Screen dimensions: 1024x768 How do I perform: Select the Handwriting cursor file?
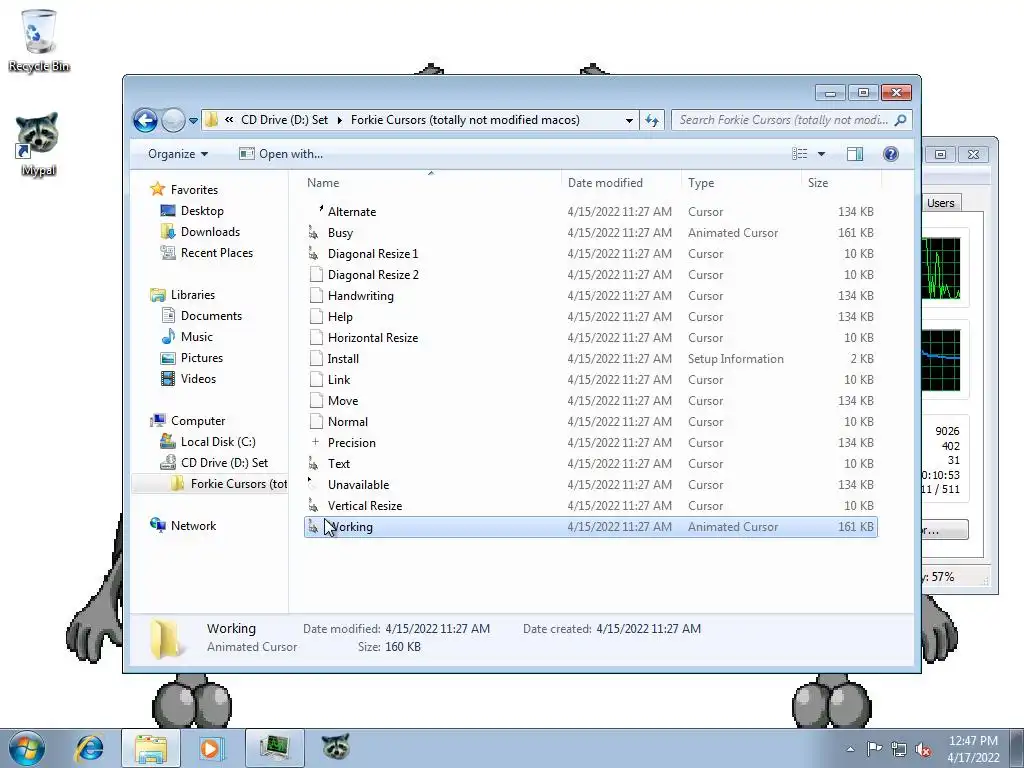coord(590,296)
